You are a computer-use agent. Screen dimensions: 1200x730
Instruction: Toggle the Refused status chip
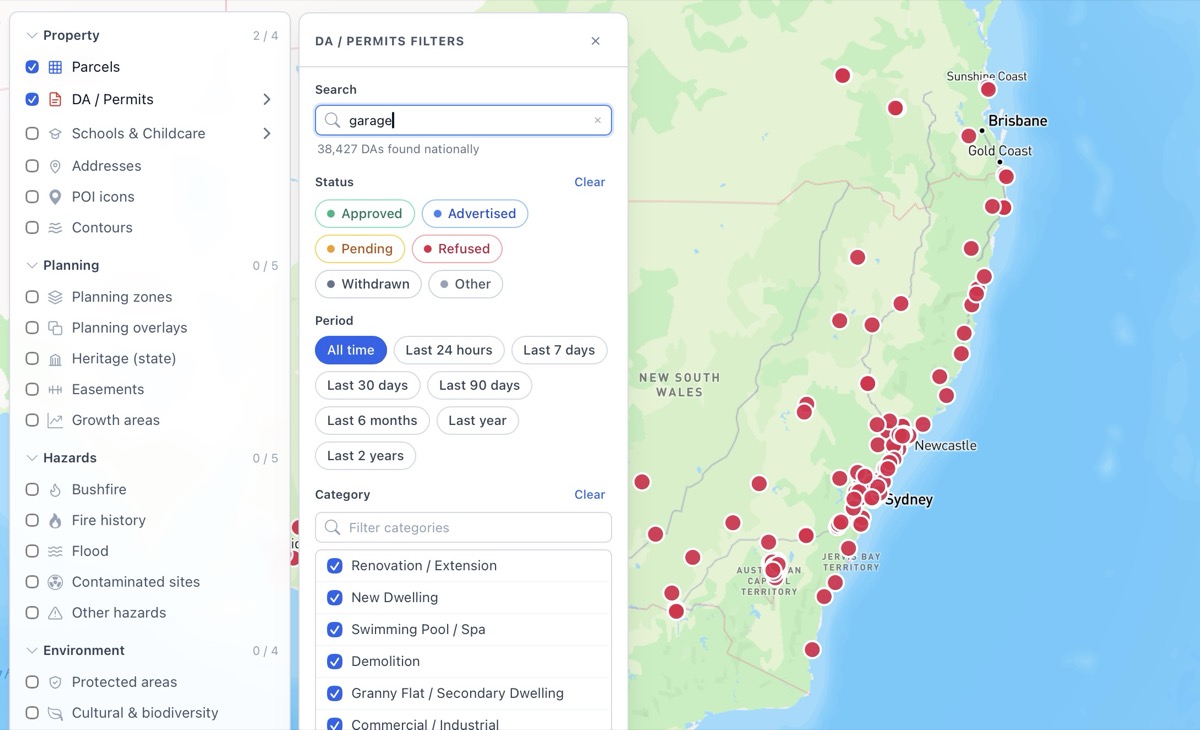(457, 249)
